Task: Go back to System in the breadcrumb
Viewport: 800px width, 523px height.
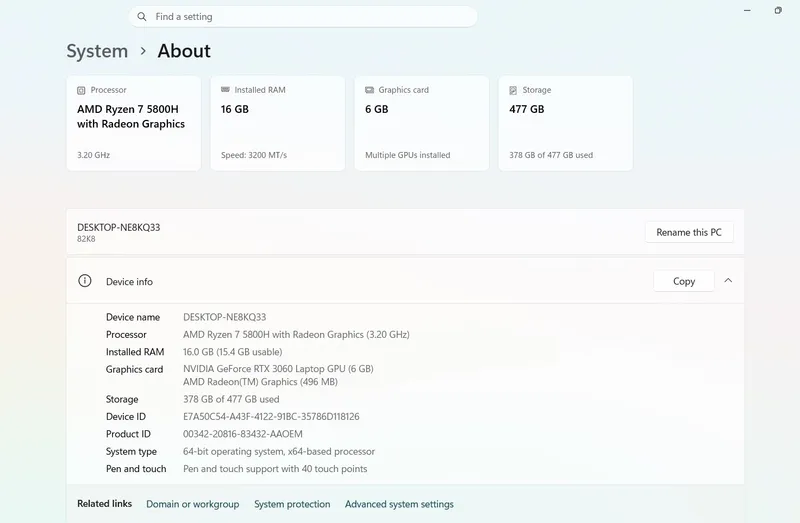Action: [97, 51]
